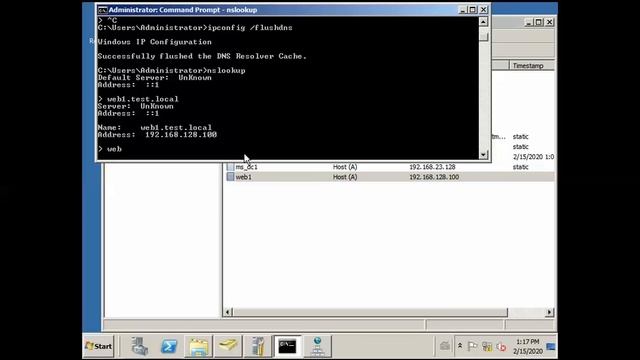
Task: Click Command Prompt scrollbar up arrow
Action: [x=483, y=22]
